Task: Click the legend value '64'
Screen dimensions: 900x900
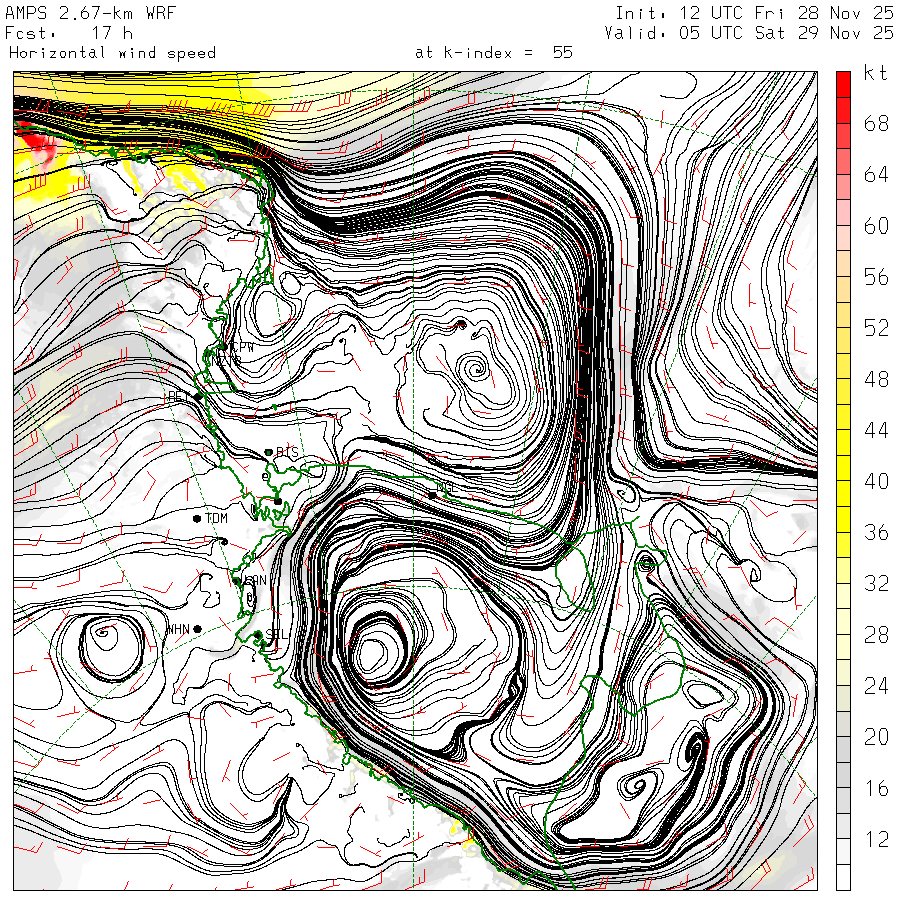Action: [x=876, y=174]
